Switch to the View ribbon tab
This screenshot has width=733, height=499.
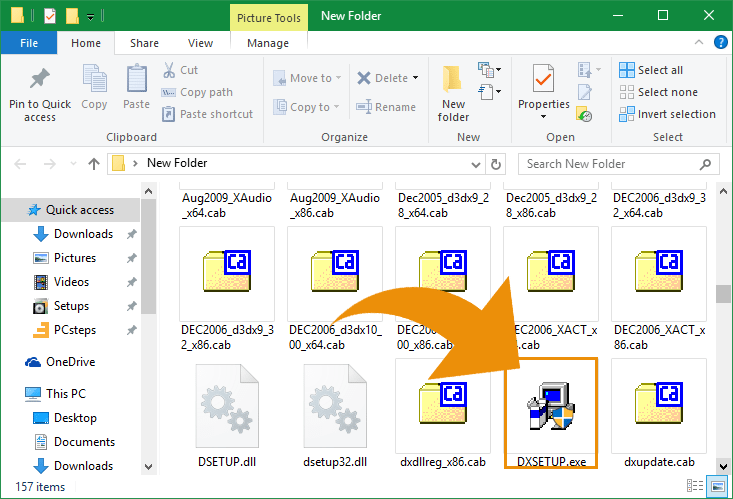tap(200, 43)
